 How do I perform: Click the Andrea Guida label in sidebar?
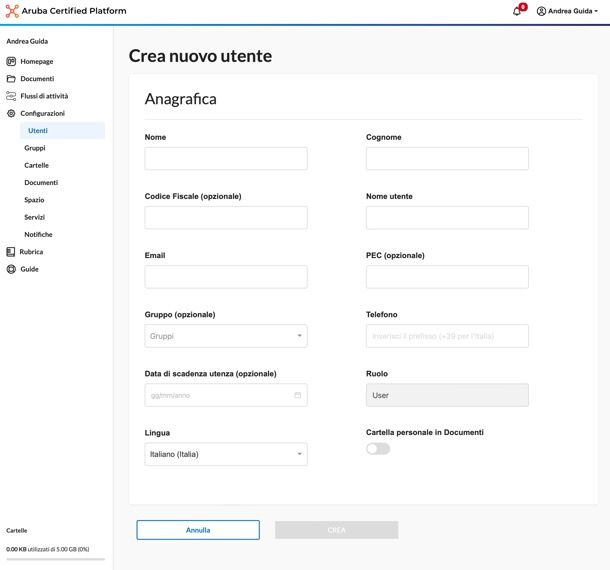point(27,41)
